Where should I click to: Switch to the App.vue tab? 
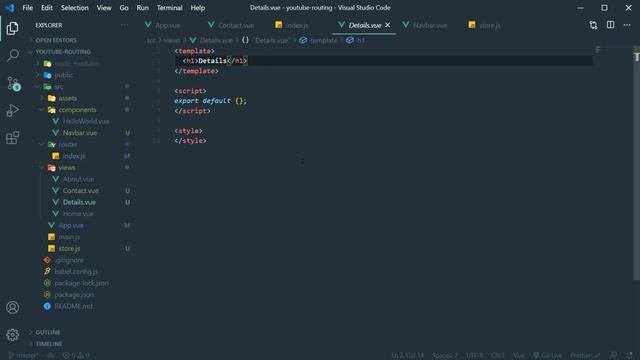pyautogui.click(x=168, y=25)
